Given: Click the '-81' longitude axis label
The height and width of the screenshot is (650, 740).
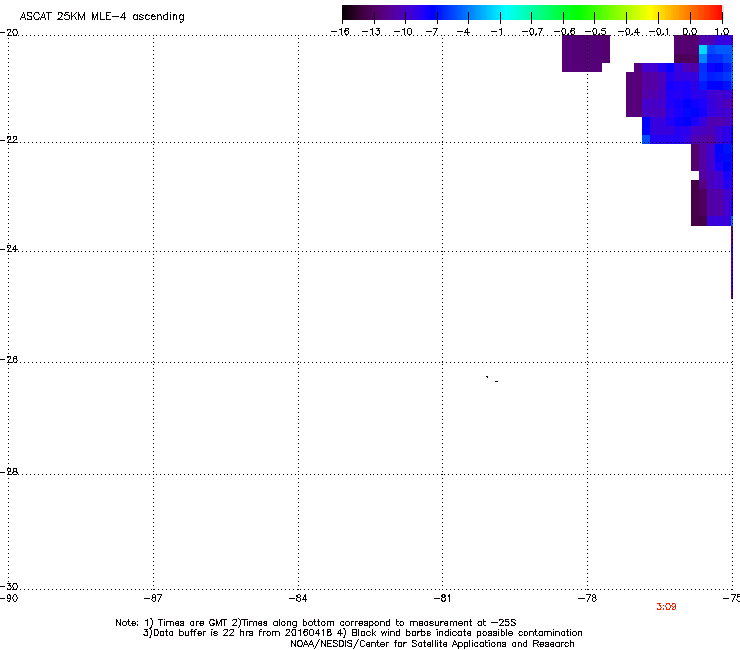Looking at the screenshot, I should 443,599.
